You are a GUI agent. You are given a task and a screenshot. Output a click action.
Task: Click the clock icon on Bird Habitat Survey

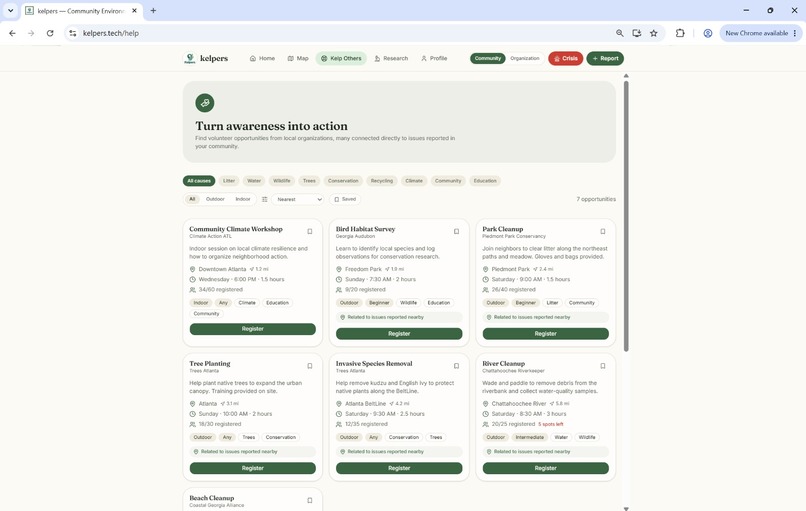[x=339, y=280]
